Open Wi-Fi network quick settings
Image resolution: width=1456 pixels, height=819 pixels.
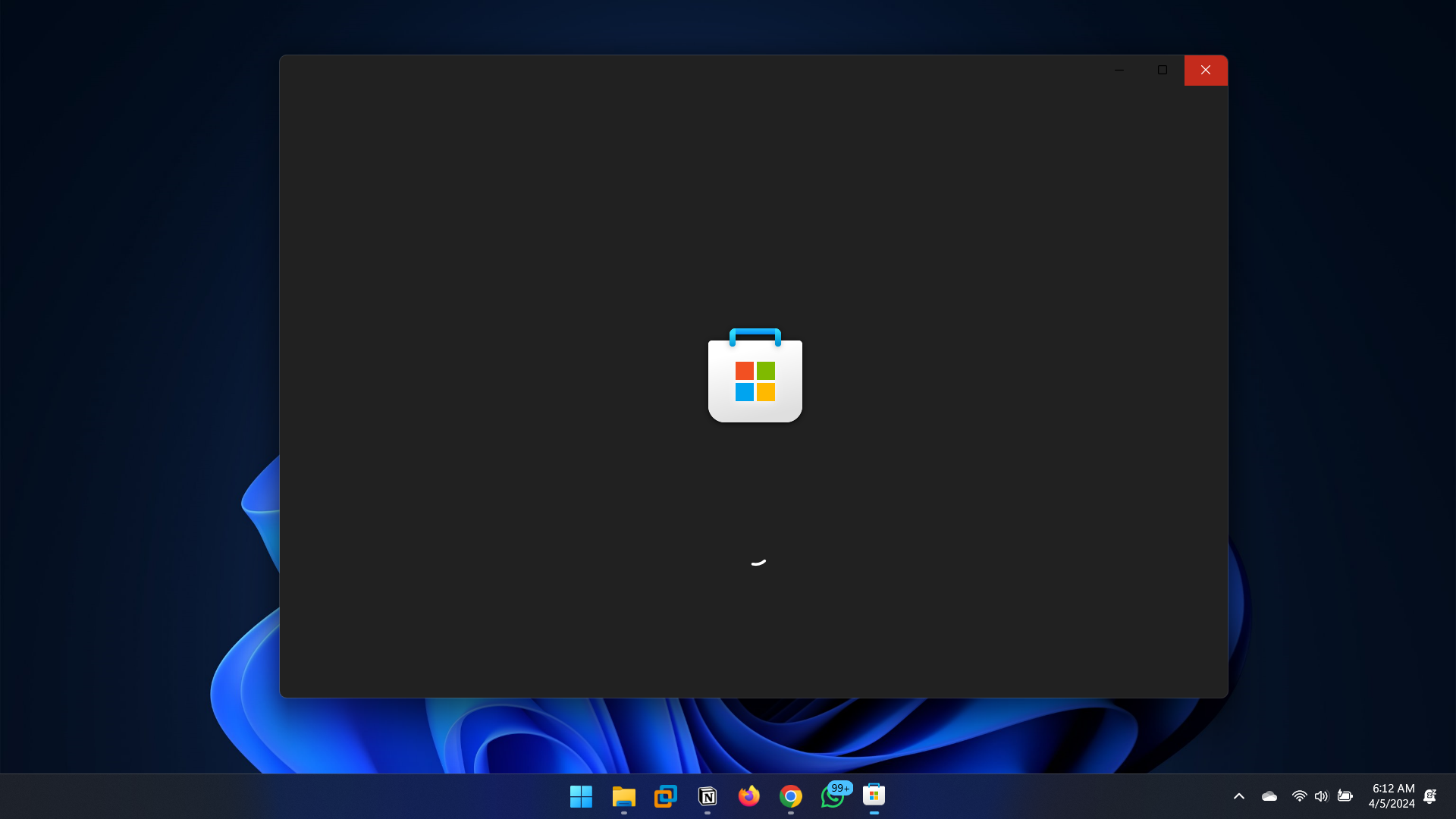coord(1299,796)
